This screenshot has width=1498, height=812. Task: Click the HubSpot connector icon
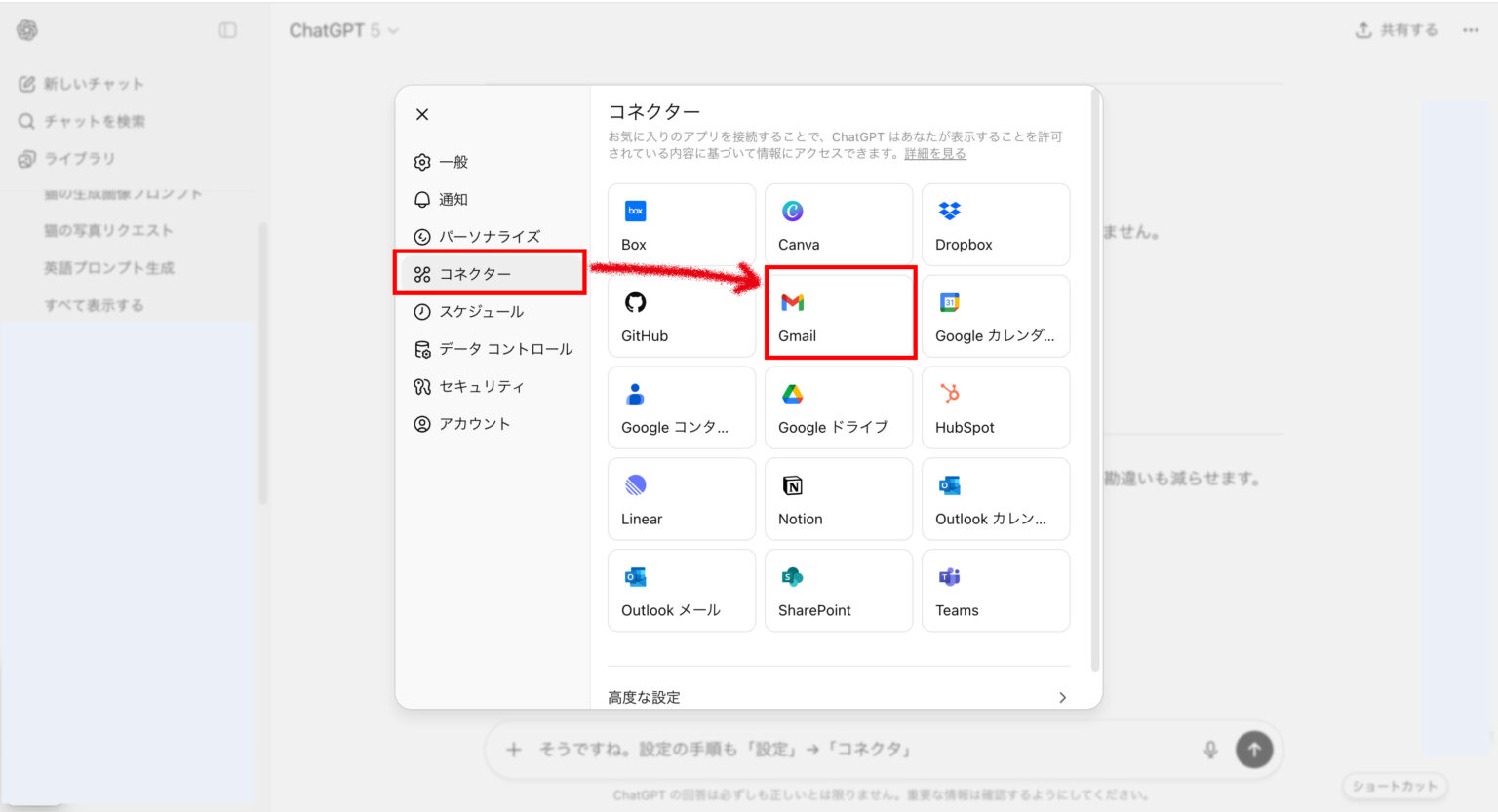pyautogui.click(x=950, y=394)
